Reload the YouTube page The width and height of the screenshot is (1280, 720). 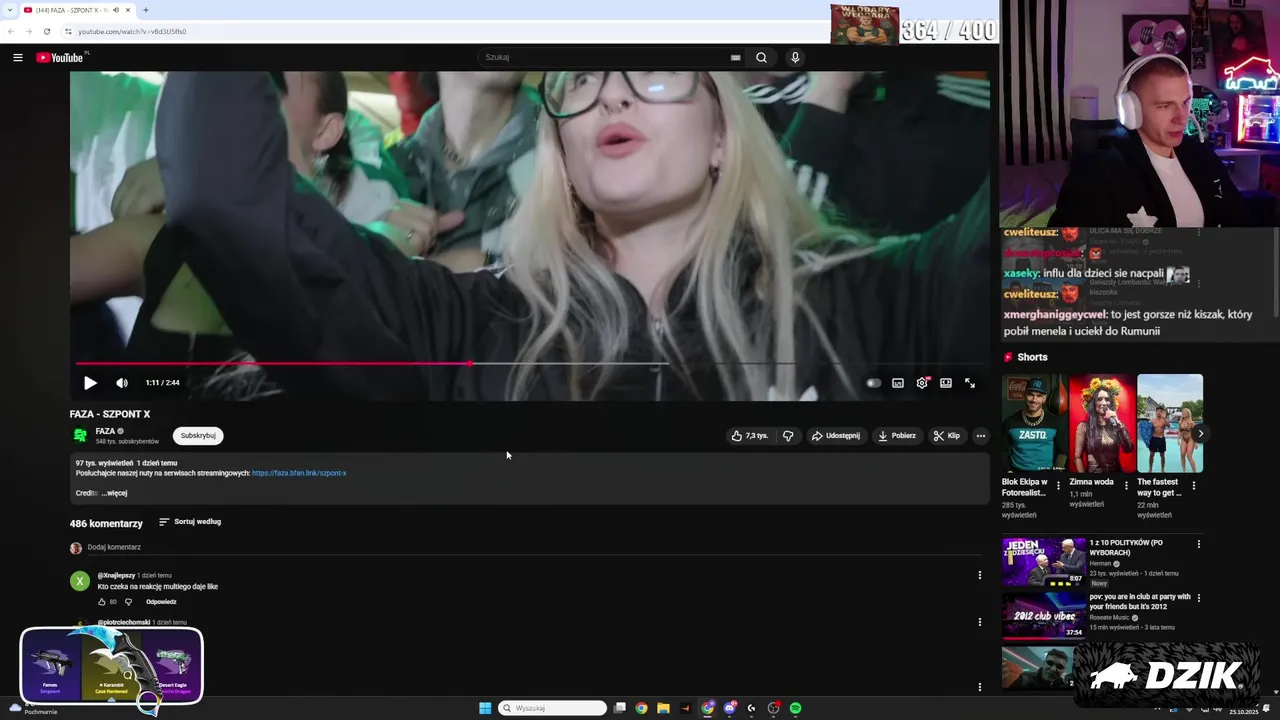(46, 31)
